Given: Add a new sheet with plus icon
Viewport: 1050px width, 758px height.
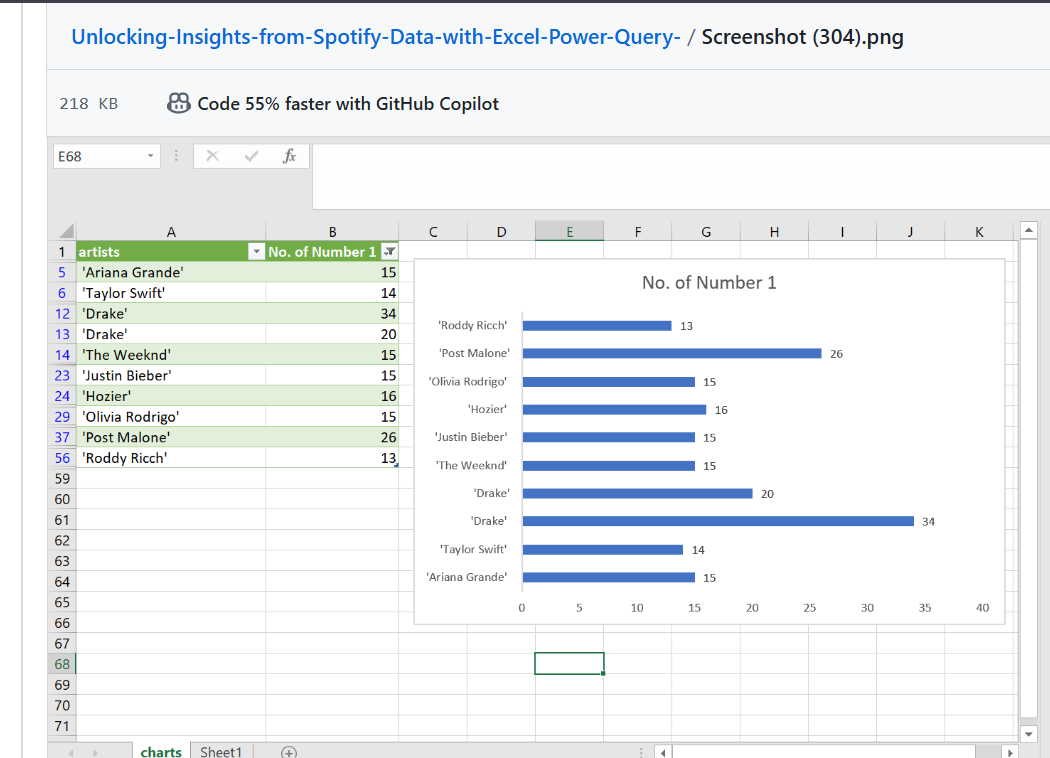Looking at the screenshot, I should tap(289, 753).
